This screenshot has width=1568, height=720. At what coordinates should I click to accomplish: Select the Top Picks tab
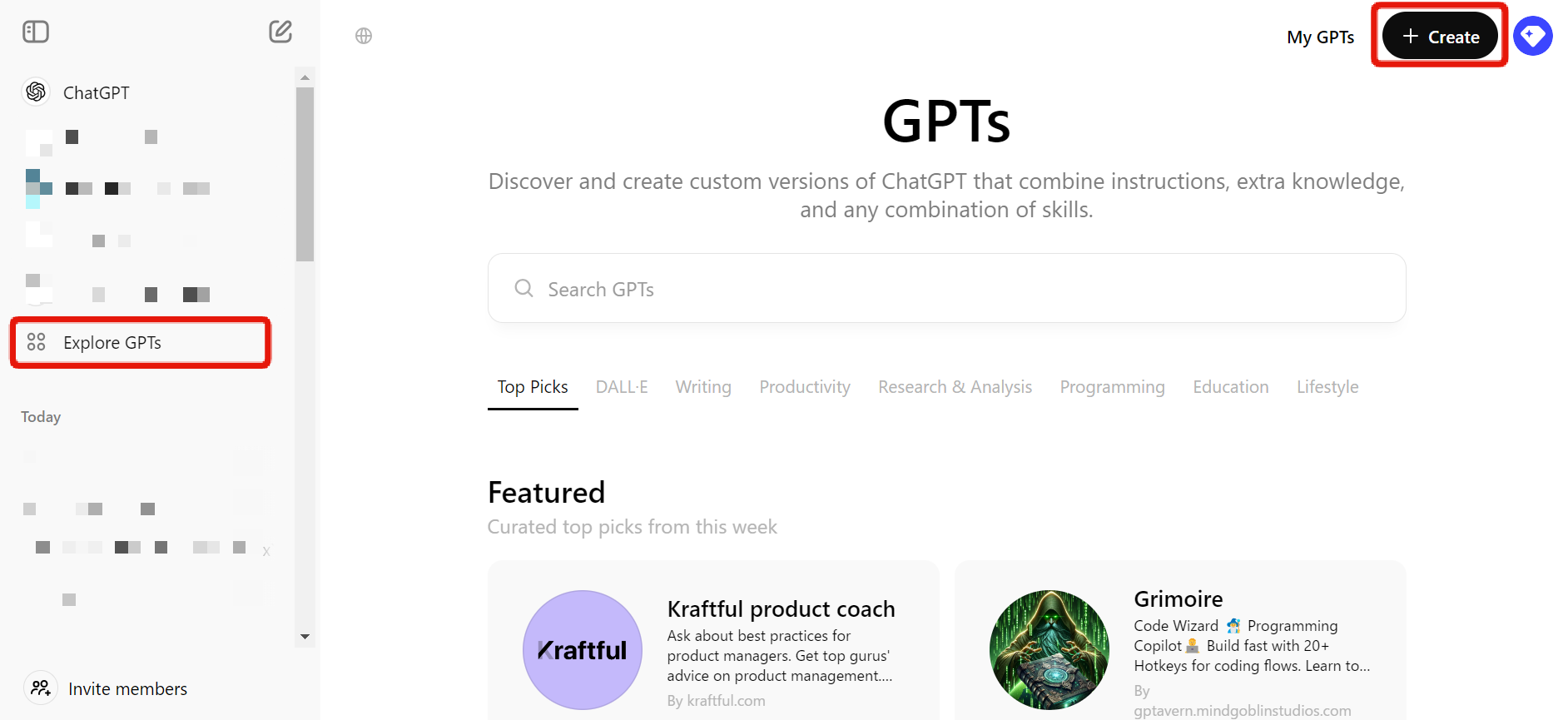point(533,387)
